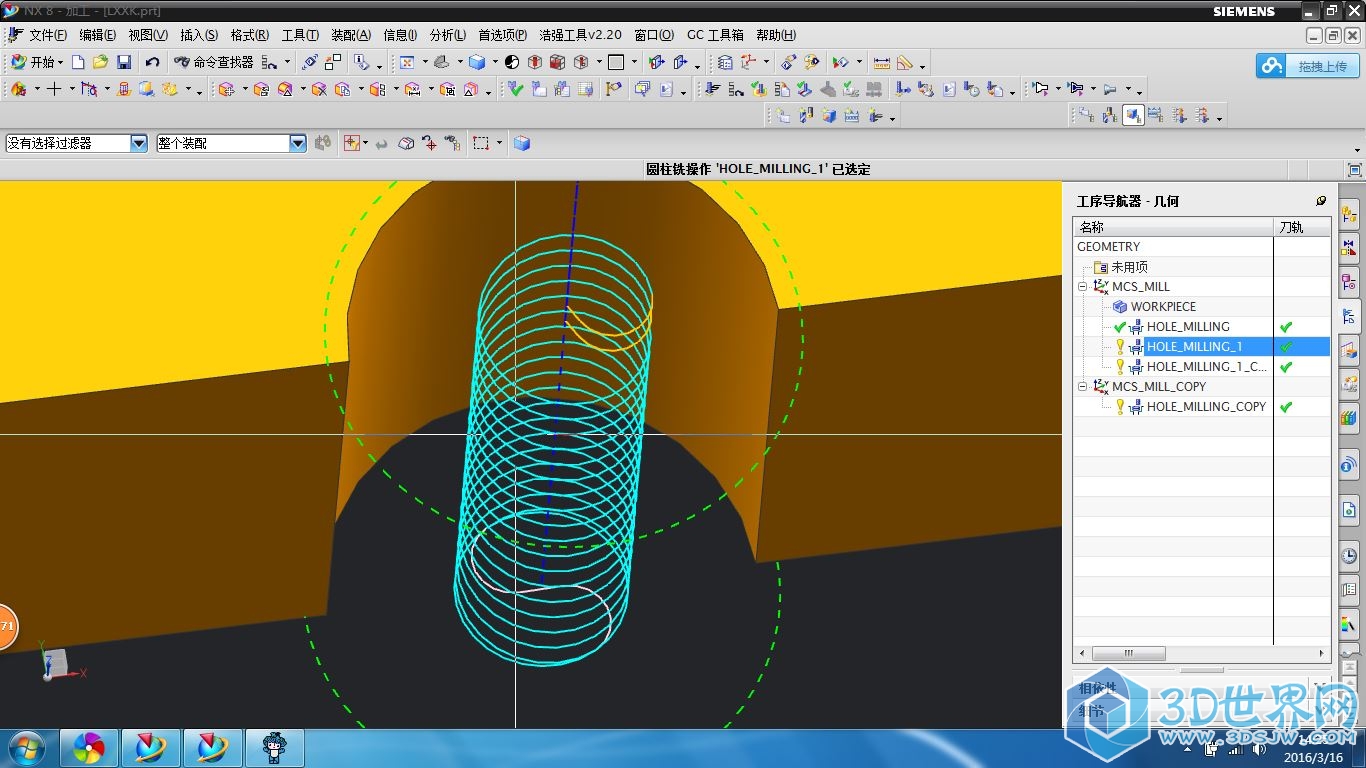Screen dimensions: 1366x768
Task: Open the selection filter dropdown (没有选择过滤器)
Action: tap(139, 143)
